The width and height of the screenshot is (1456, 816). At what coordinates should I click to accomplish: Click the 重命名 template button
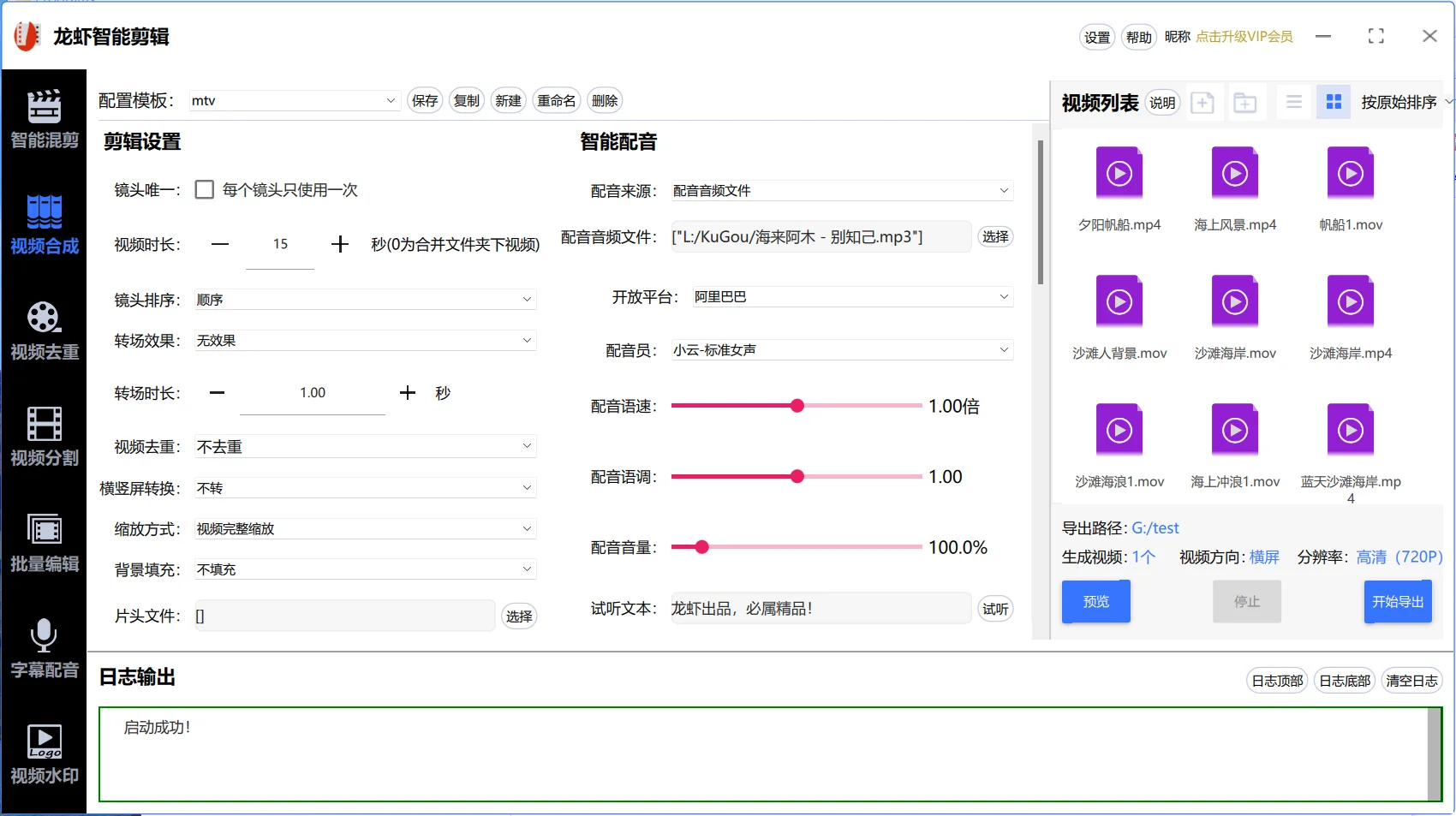(557, 101)
